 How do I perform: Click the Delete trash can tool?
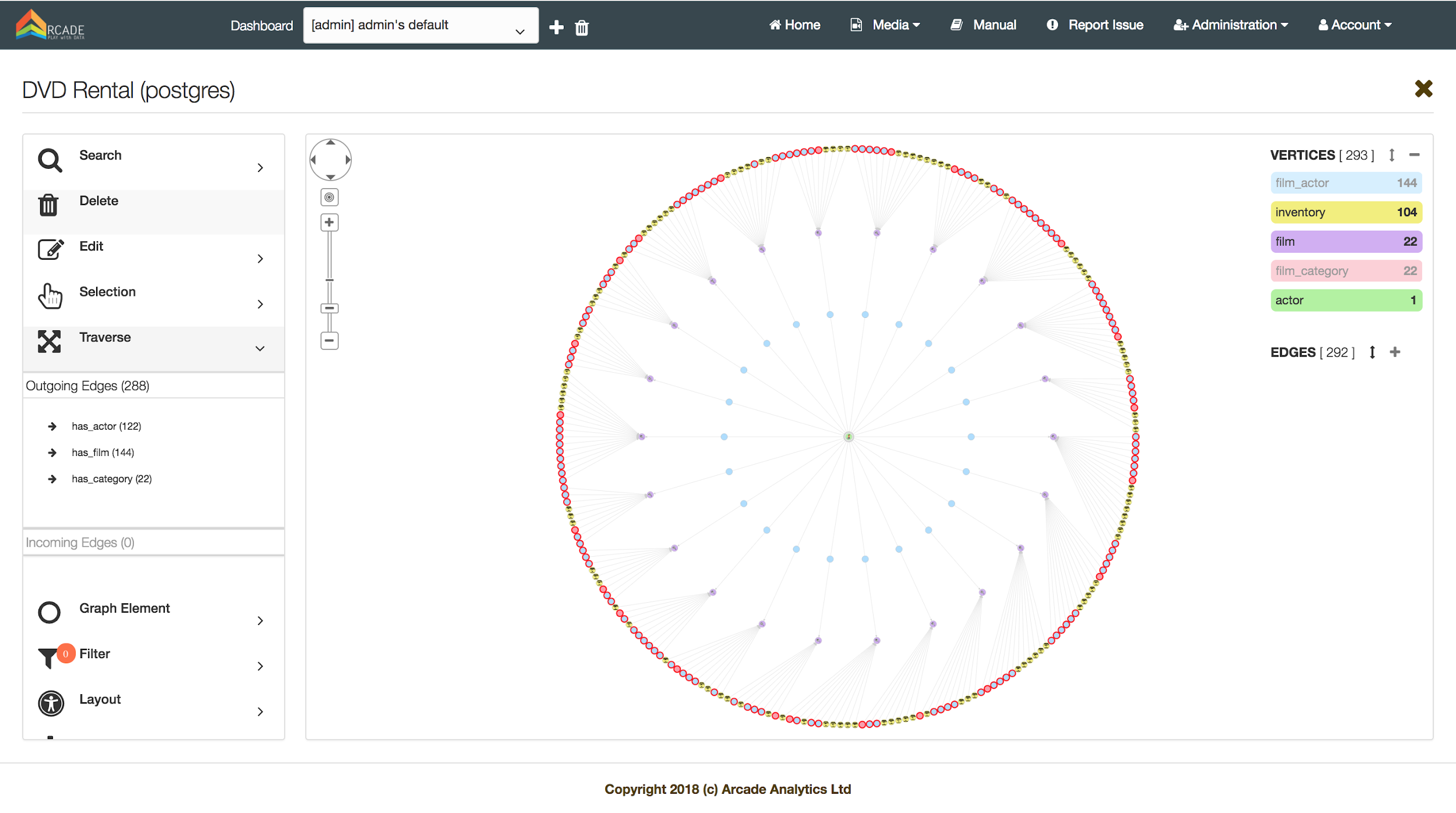(x=48, y=205)
